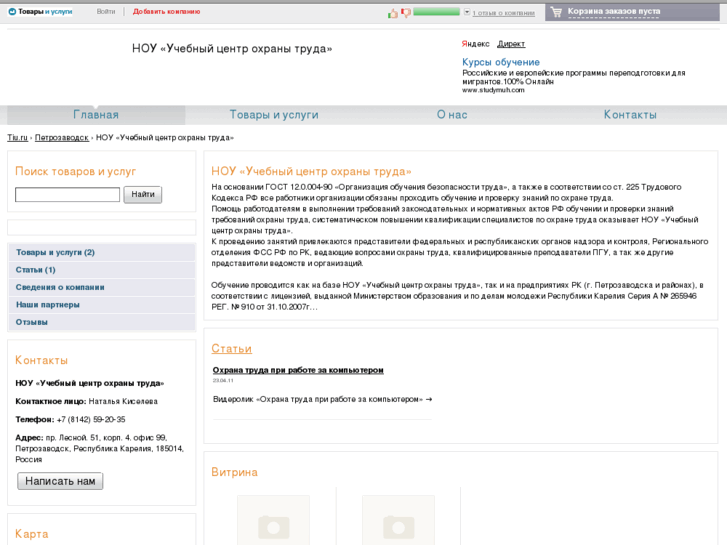
Task: Click the thumbs up rating icon
Action: [x=393, y=13]
